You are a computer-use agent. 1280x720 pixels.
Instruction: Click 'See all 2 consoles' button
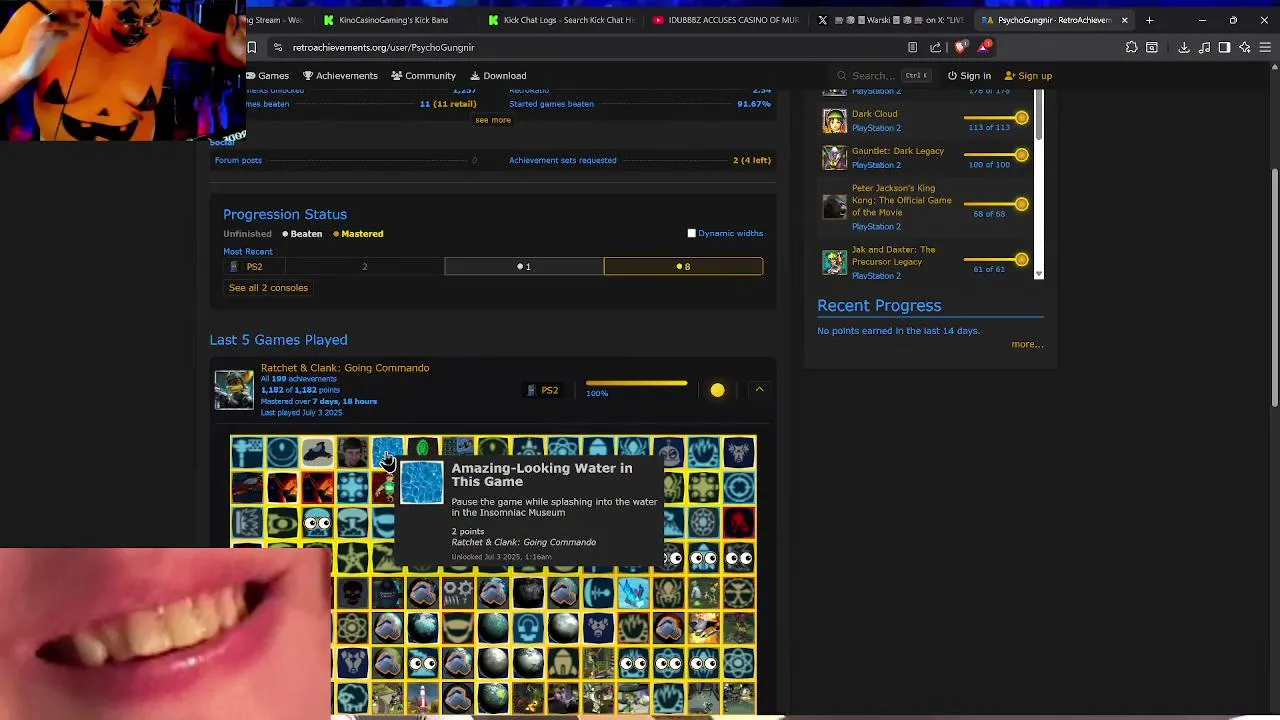(268, 288)
